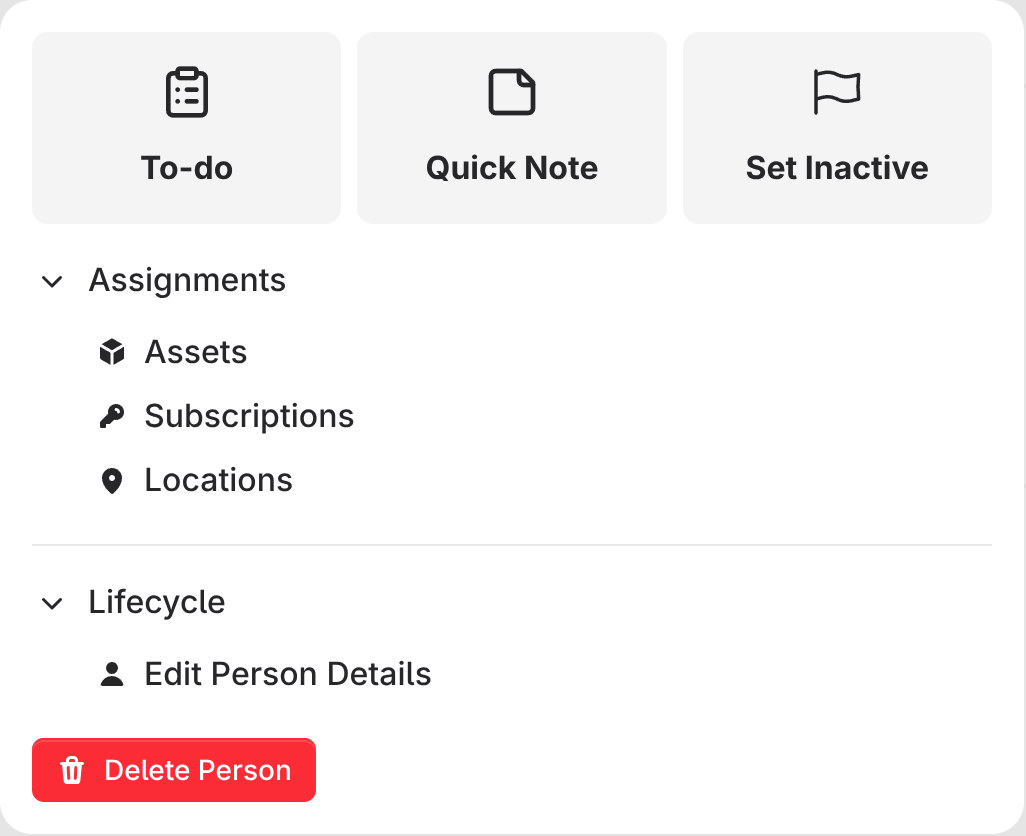Select the Subscriptions menu entry
Screen dimensions: 1026x836
[249, 416]
